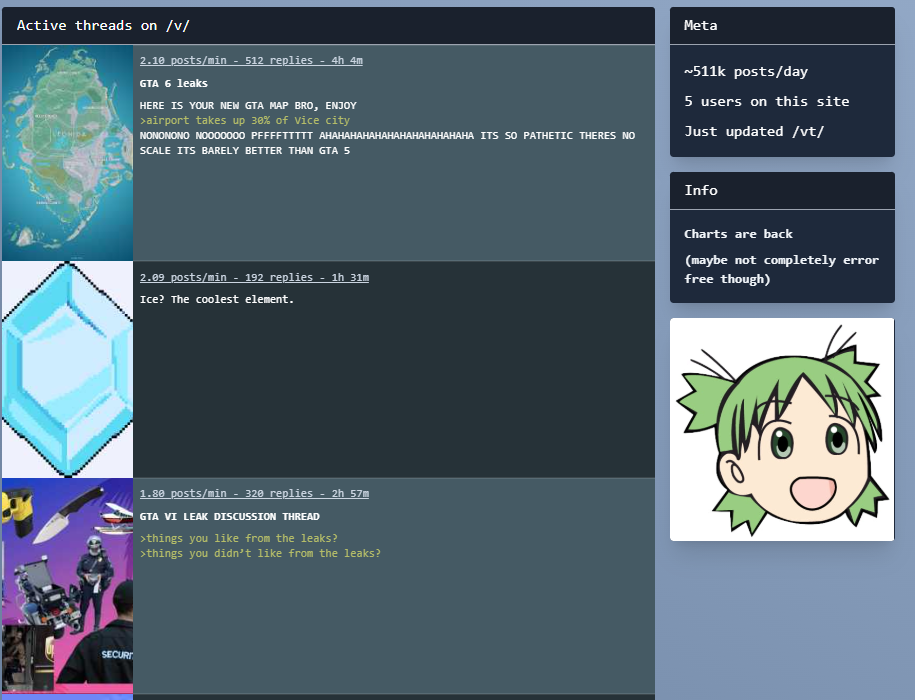This screenshot has width=915, height=700.
Task: Click the 'Meta' panel header
Action: click(x=782, y=26)
